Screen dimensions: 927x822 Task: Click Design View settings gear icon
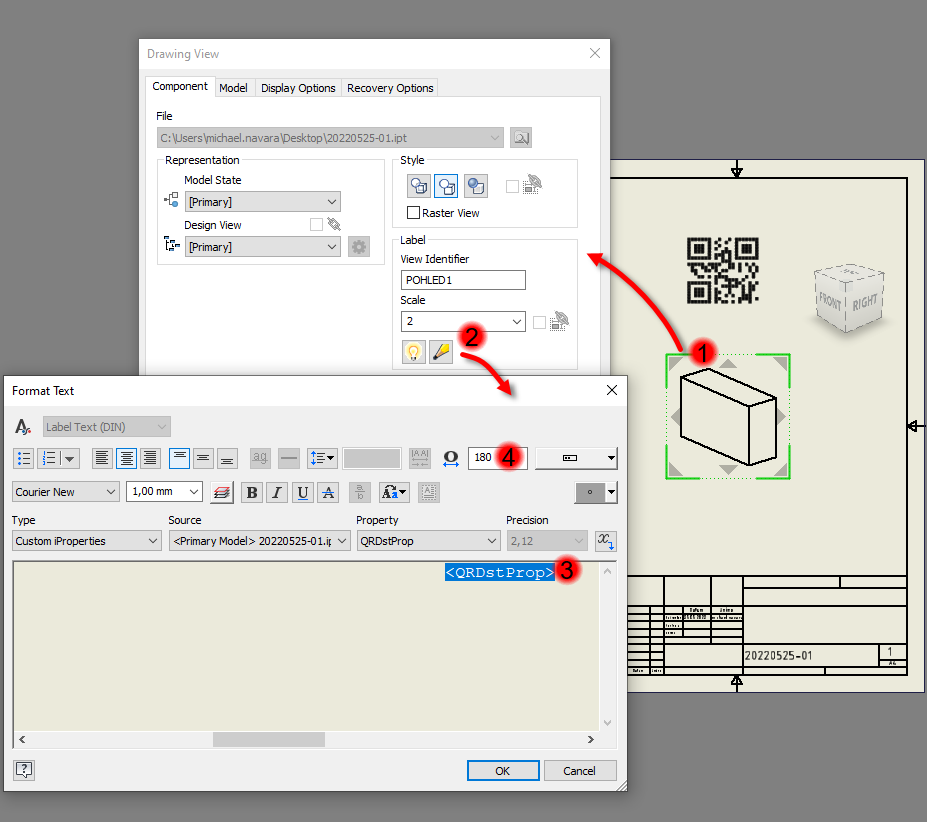[359, 247]
